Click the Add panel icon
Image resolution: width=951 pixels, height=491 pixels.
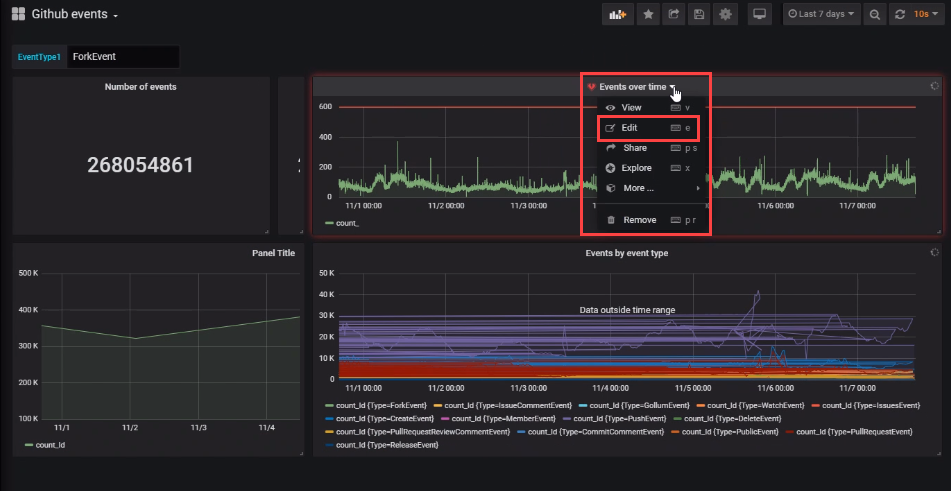click(617, 14)
